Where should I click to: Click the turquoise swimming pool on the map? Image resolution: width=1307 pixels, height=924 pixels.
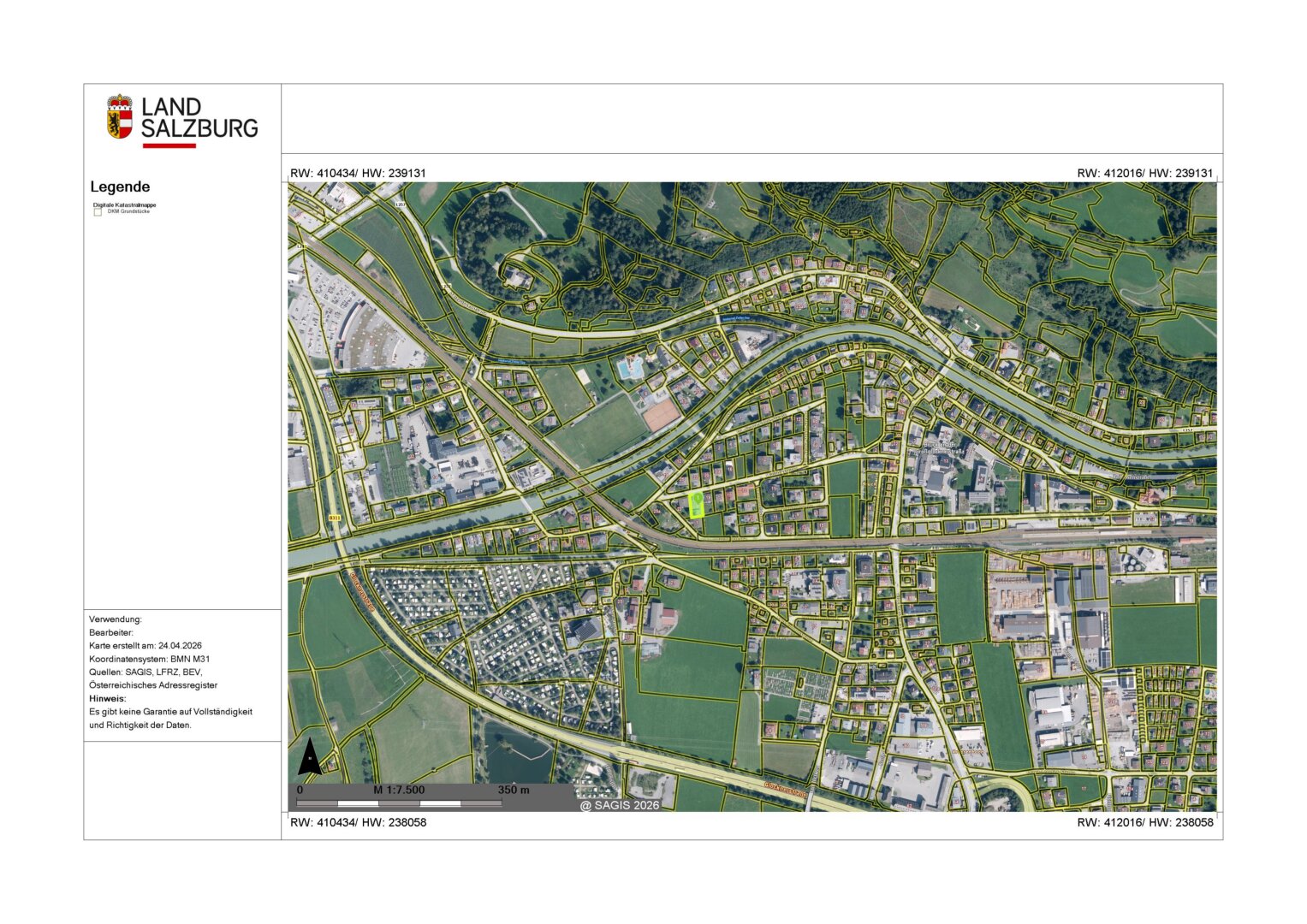coord(629,369)
